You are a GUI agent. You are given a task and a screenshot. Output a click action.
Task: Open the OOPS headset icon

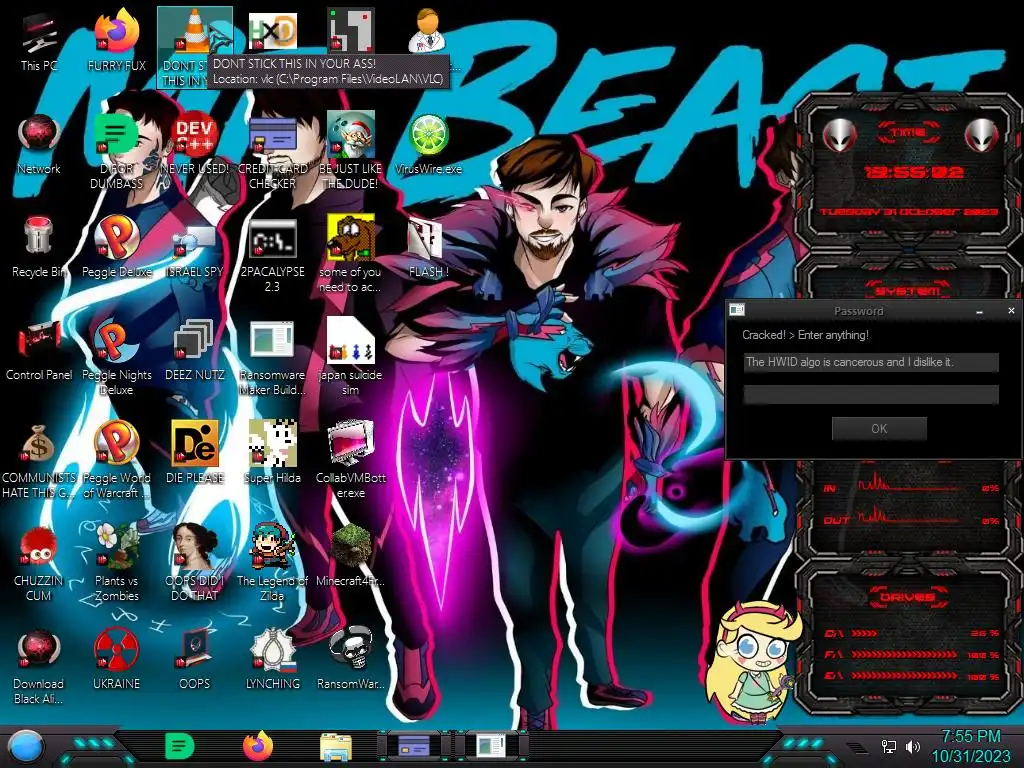[195, 660]
